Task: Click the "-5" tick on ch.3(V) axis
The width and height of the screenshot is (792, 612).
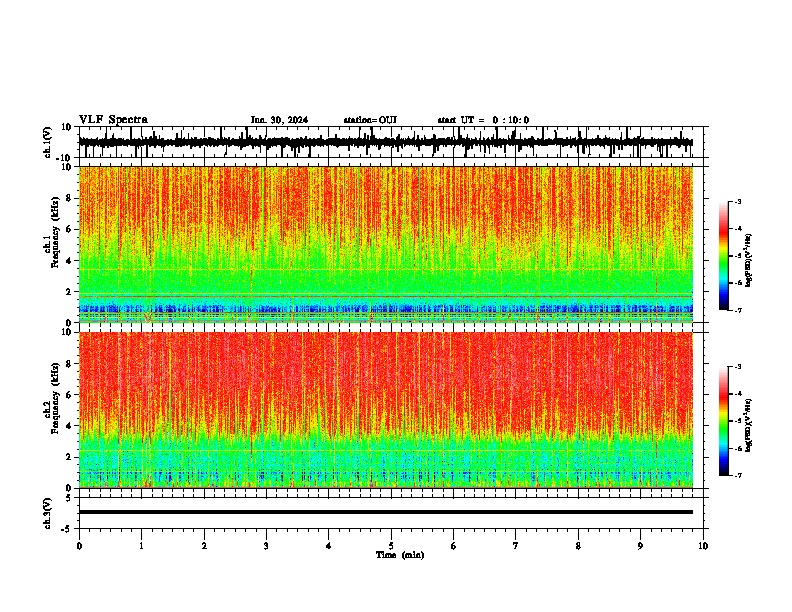Action: click(x=67, y=529)
